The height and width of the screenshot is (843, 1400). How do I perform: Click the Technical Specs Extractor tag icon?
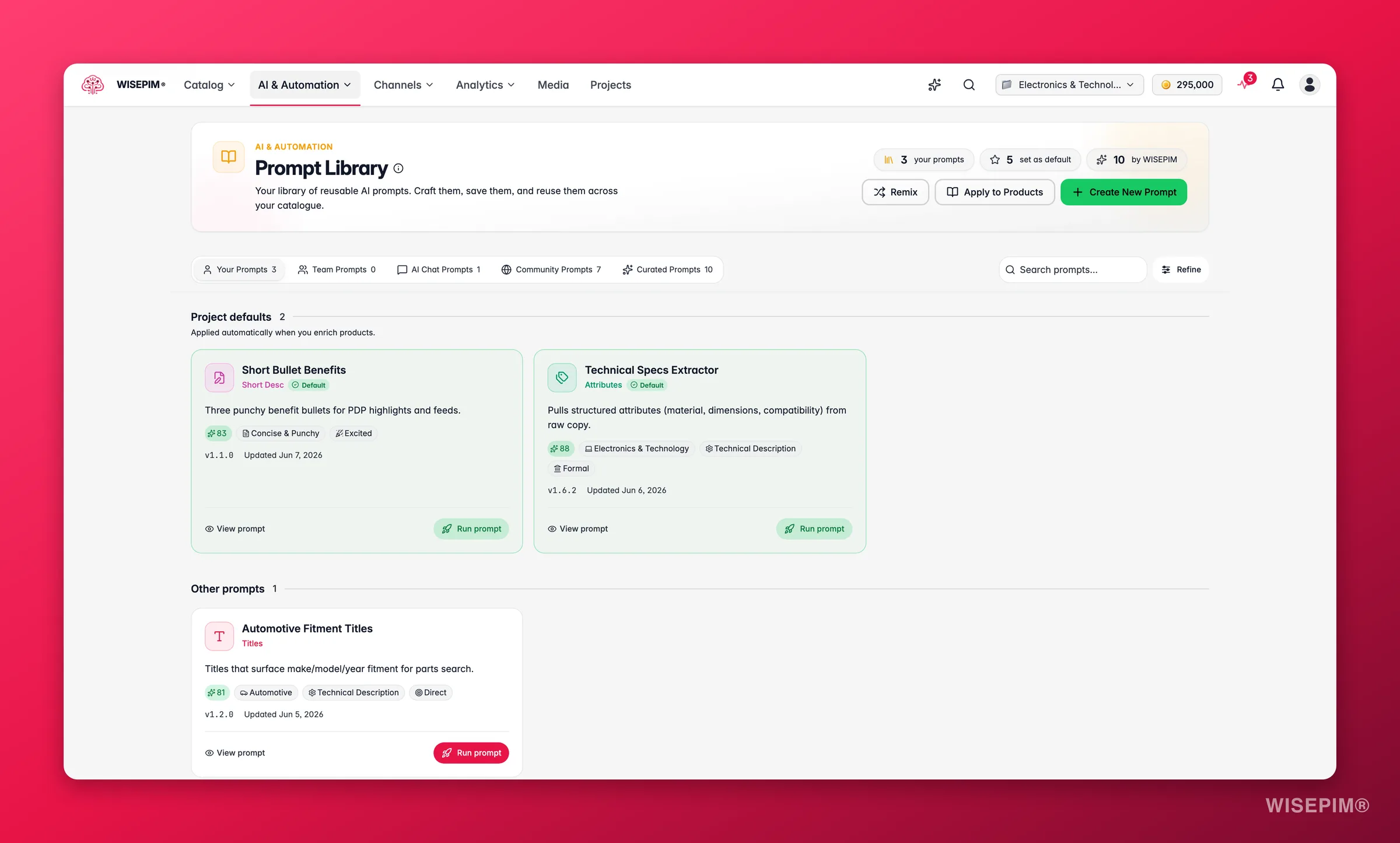(x=562, y=377)
